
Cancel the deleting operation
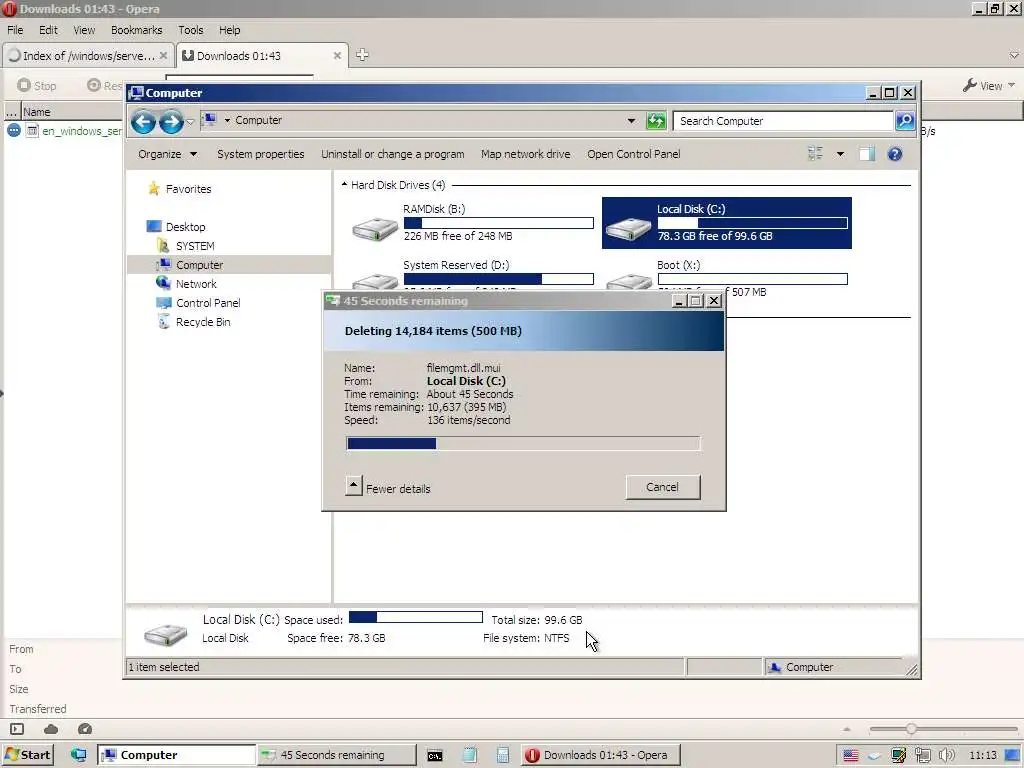[x=663, y=487]
